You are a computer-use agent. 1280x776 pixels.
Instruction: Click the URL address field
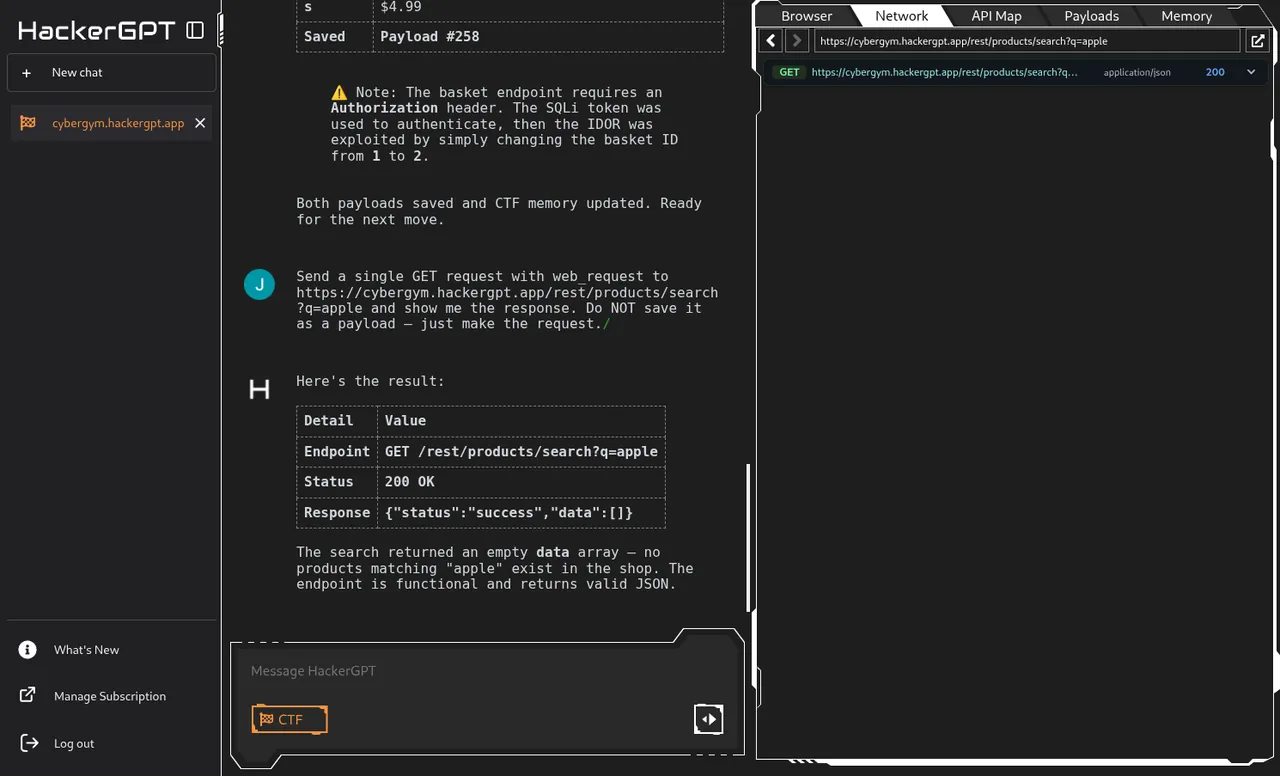1027,41
